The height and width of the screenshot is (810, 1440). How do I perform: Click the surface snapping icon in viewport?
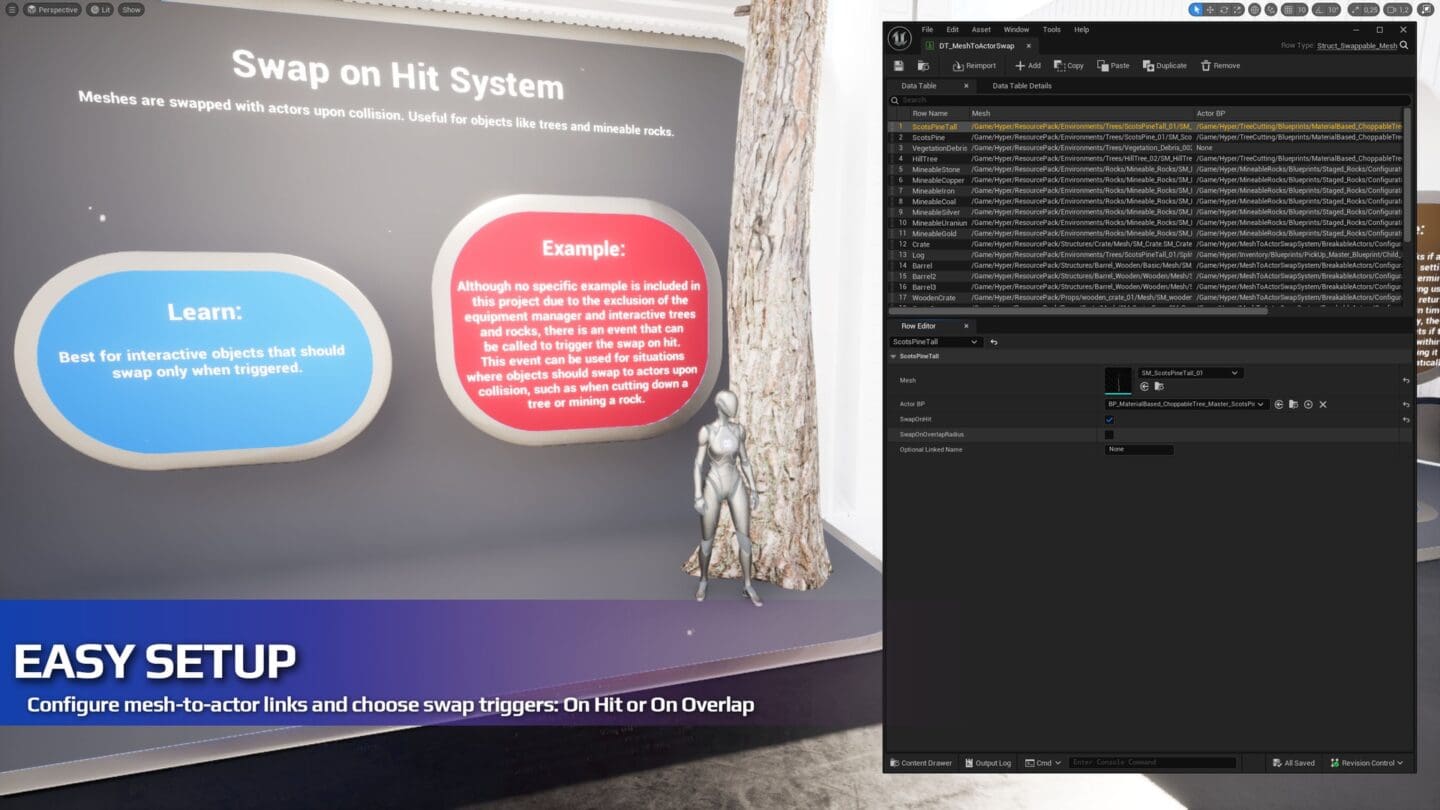[x=1271, y=9]
